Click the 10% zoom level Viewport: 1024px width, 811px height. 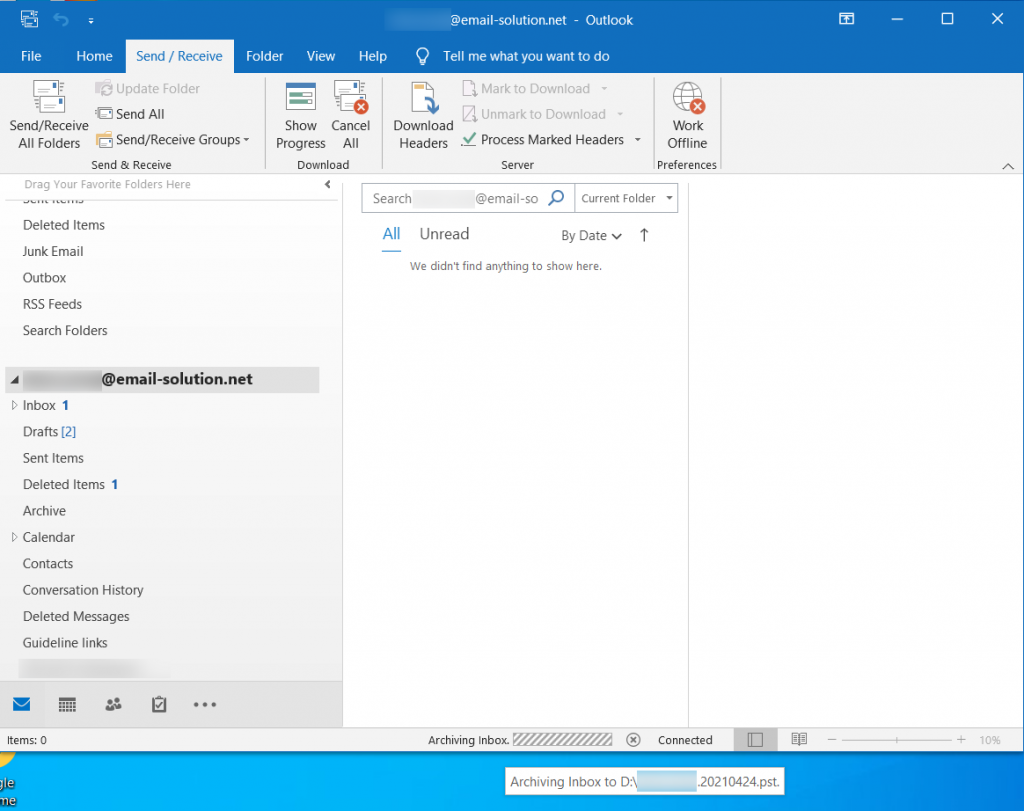pyautogui.click(x=990, y=740)
